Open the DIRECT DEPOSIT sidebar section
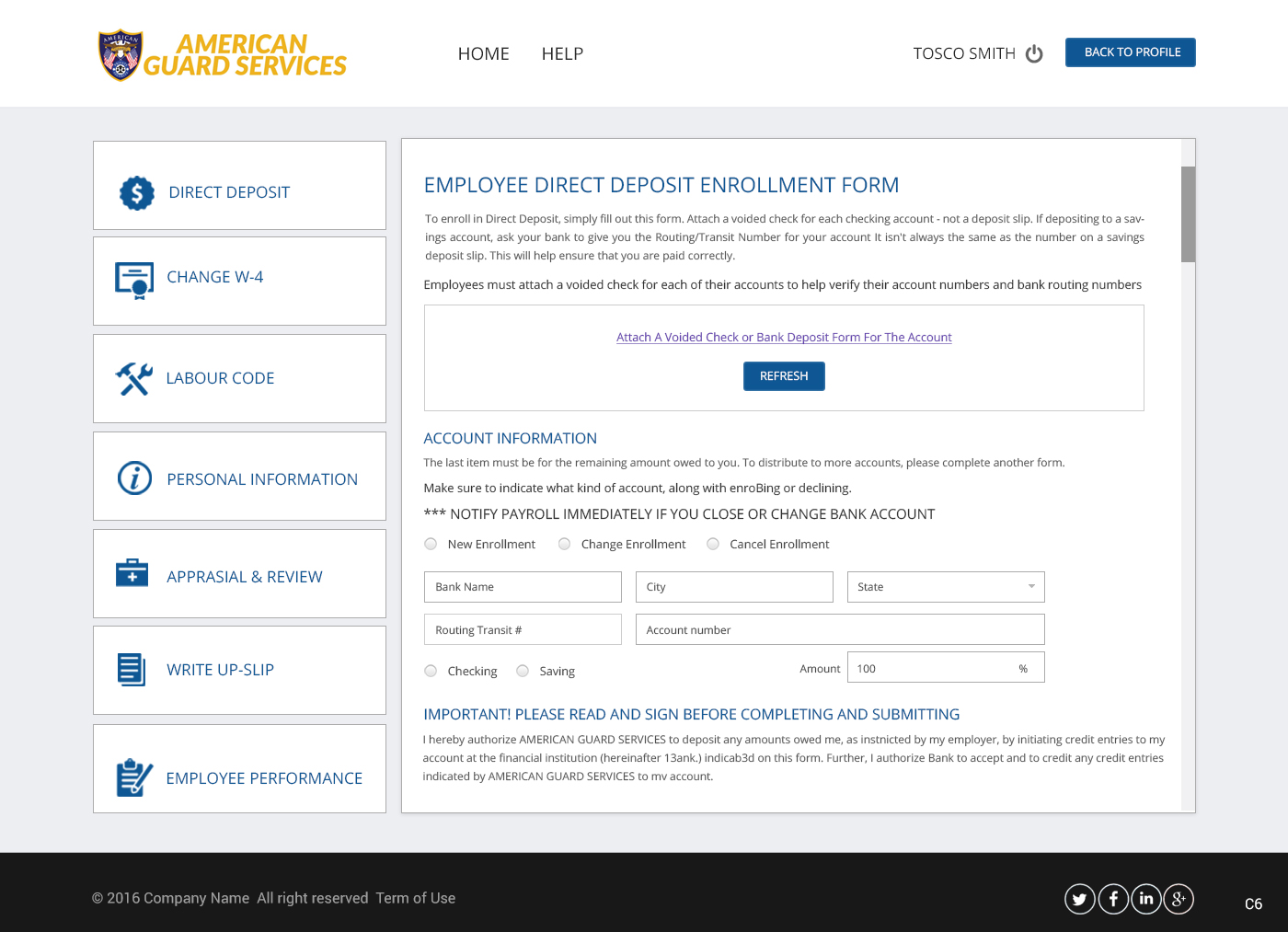 click(239, 185)
